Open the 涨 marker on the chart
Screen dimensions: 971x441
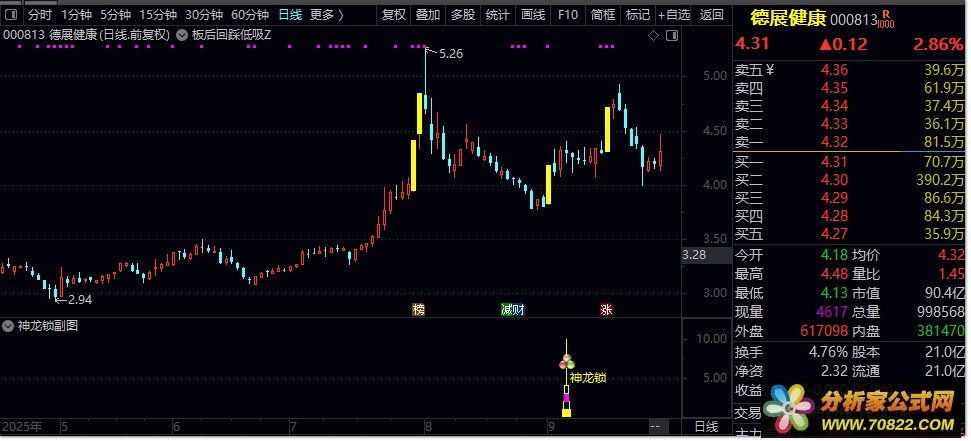click(x=606, y=309)
